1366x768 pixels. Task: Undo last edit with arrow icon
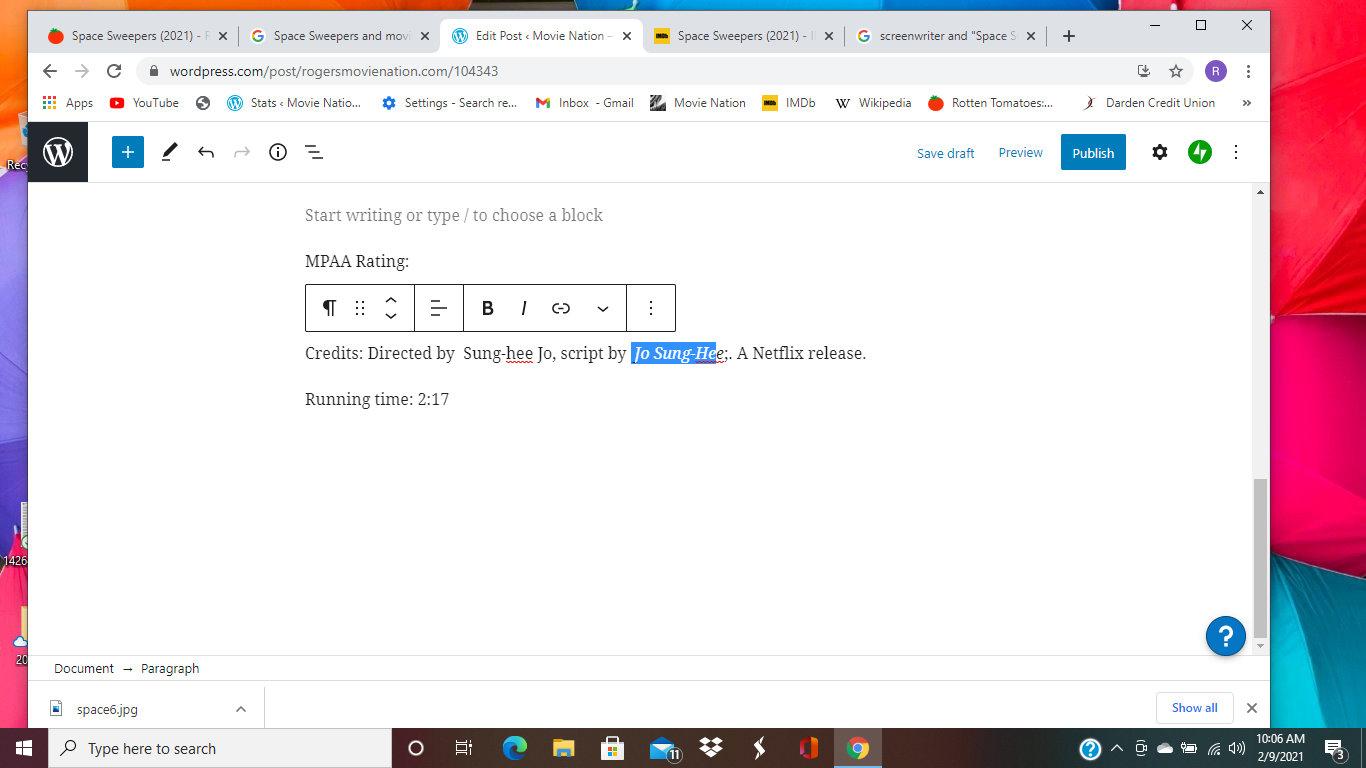pyautogui.click(x=206, y=152)
